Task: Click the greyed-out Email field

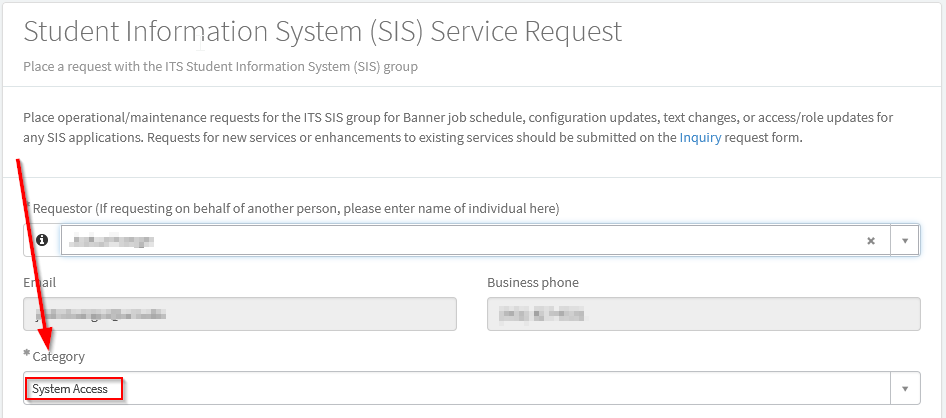Action: coord(239,314)
